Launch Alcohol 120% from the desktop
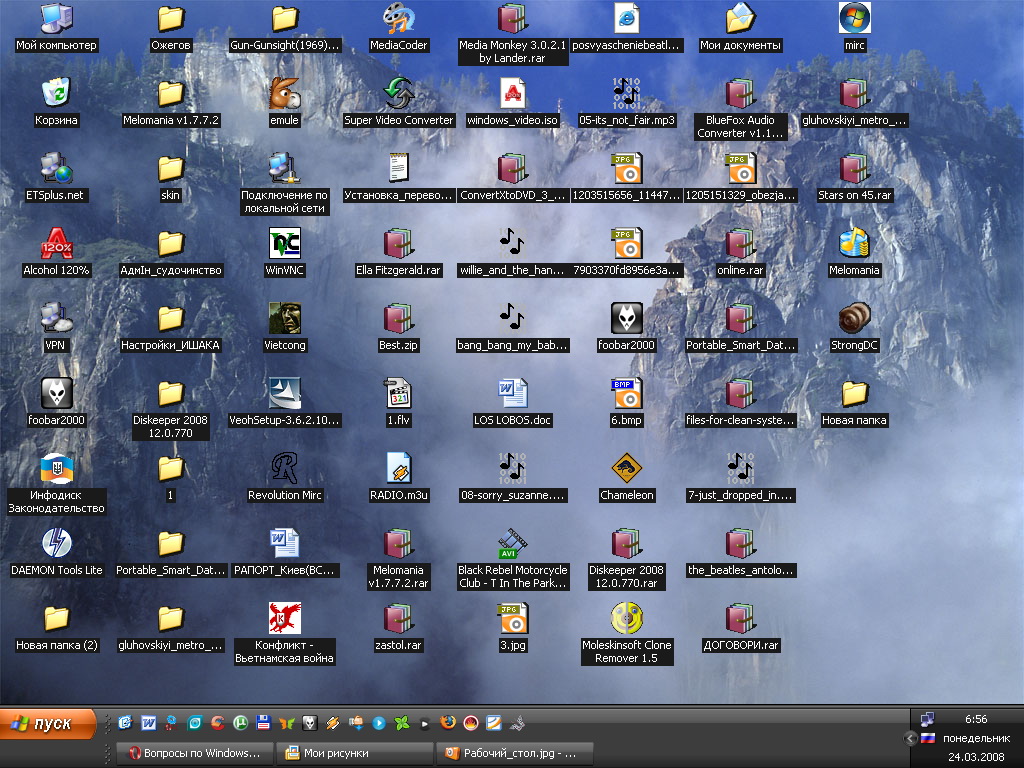Image resolution: width=1024 pixels, height=768 pixels. click(56, 245)
